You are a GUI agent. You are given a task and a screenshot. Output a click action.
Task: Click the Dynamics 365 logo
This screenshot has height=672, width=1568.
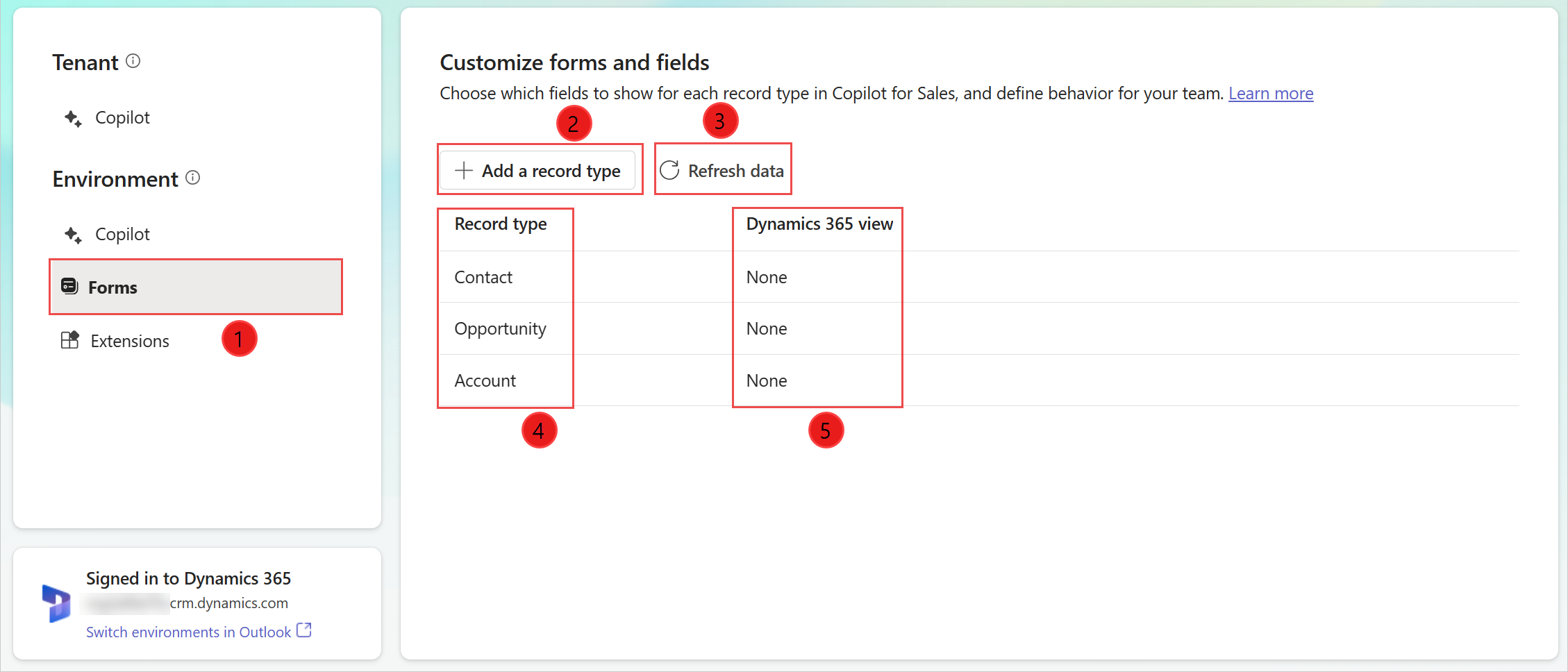coord(56,602)
